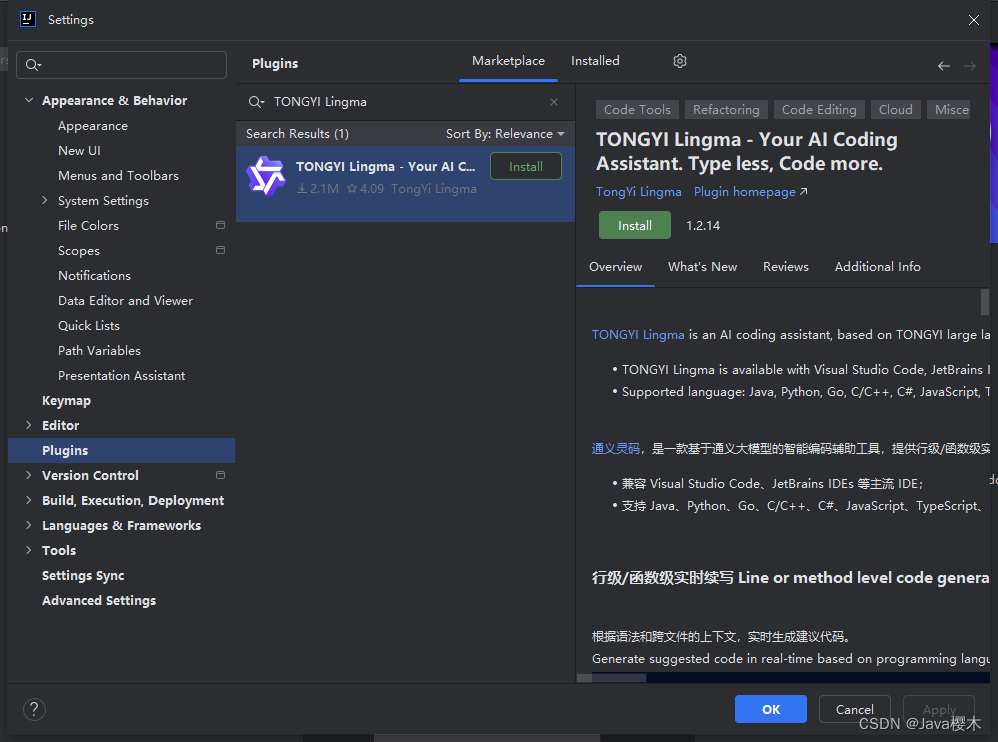Open the What's New tab
This screenshot has width=998, height=742.
click(702, 267)
